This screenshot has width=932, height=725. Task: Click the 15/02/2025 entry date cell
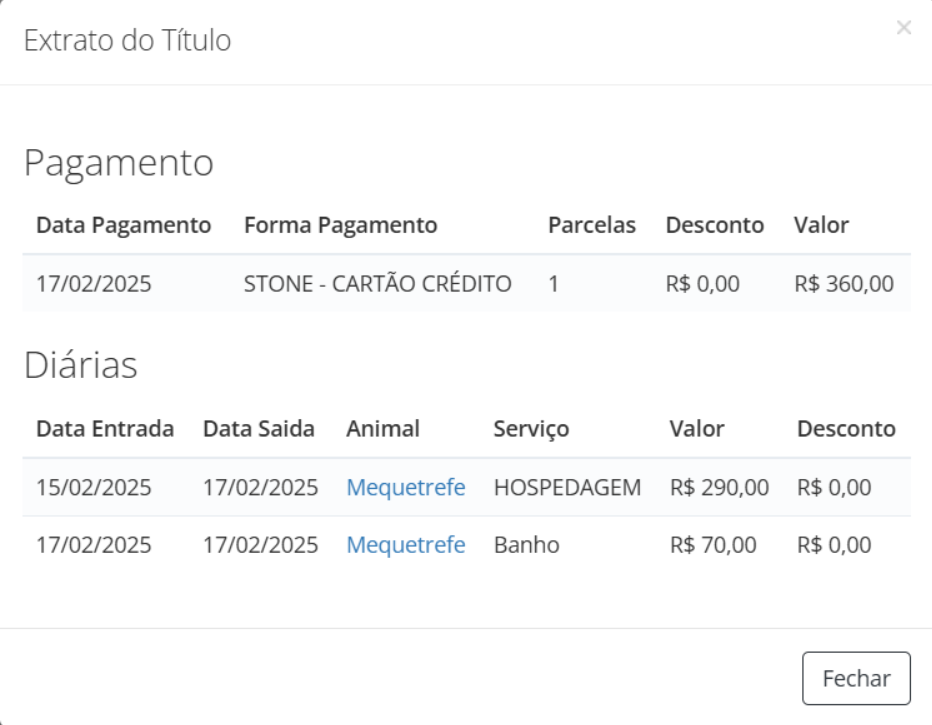pyautogui.click(x=94, y=487)
